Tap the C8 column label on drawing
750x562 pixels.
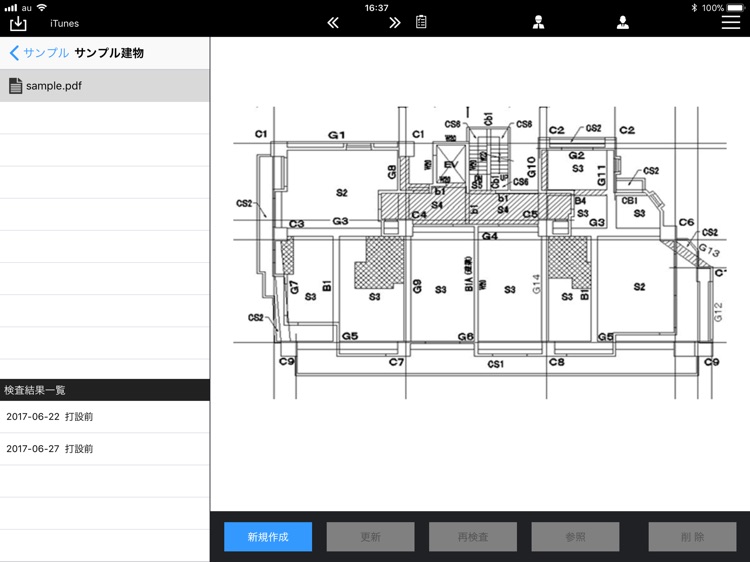[x=557, y=362]
